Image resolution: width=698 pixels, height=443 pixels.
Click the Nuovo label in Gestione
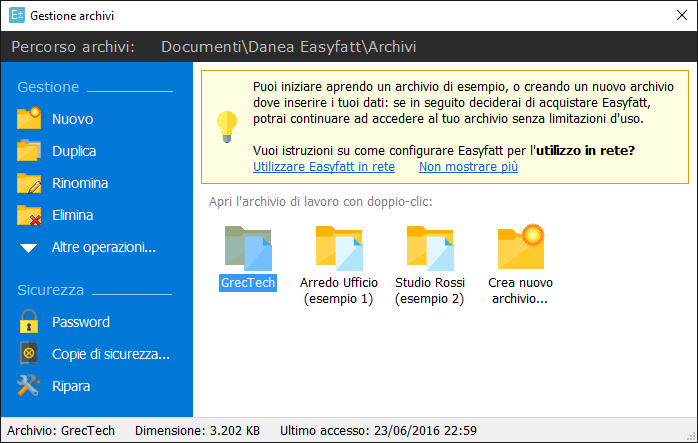point(73,119)
